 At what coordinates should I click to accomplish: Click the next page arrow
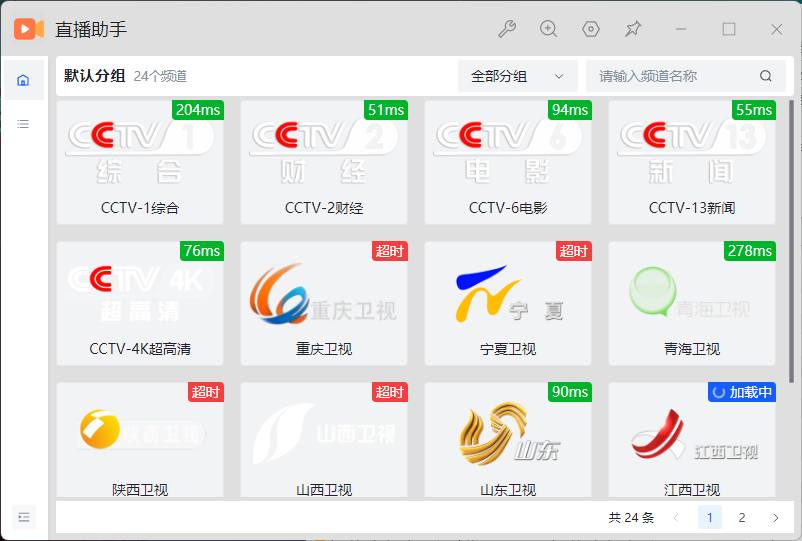coord(775,517)
